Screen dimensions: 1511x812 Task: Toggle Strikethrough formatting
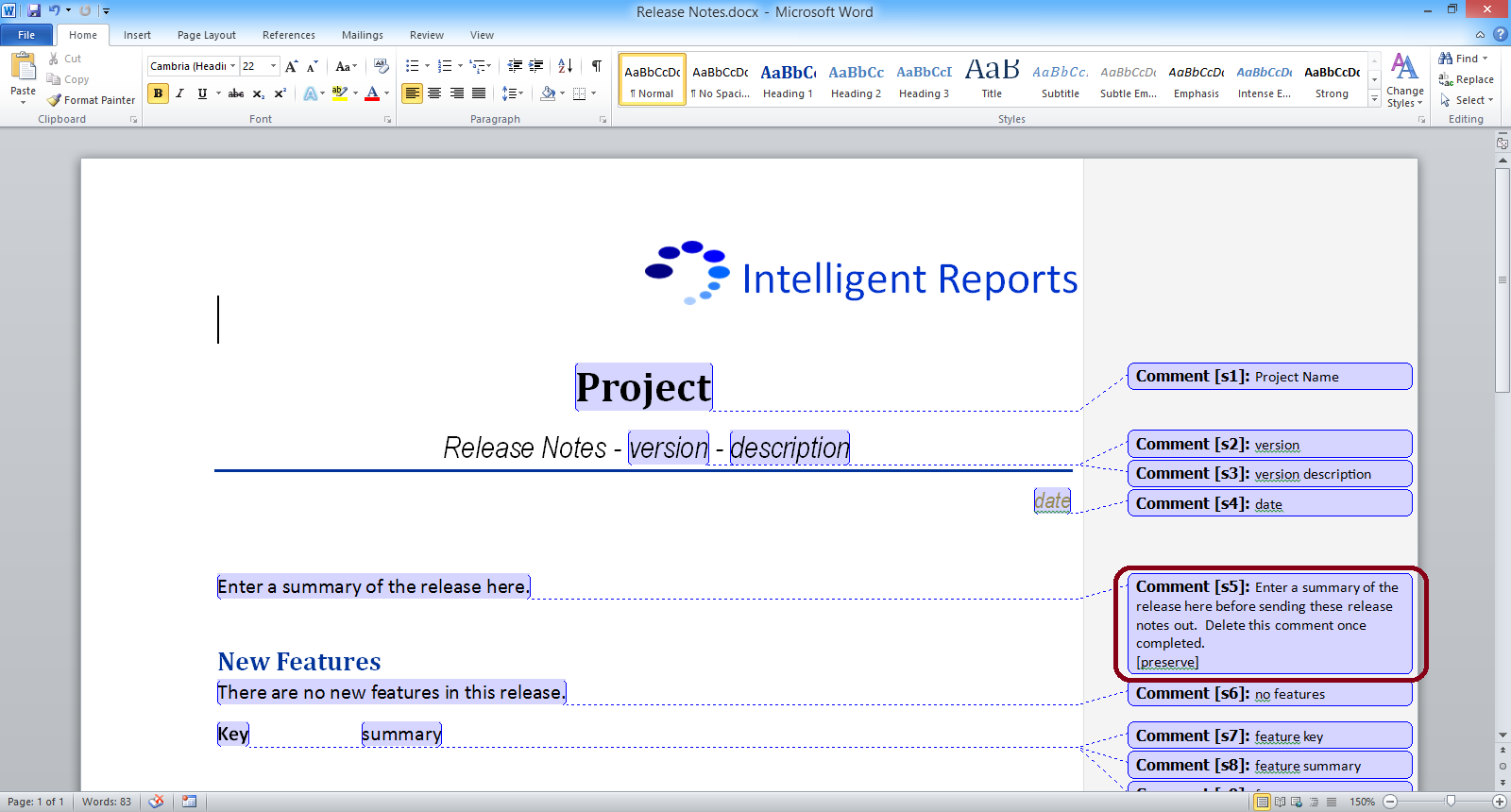click(236, 93)
